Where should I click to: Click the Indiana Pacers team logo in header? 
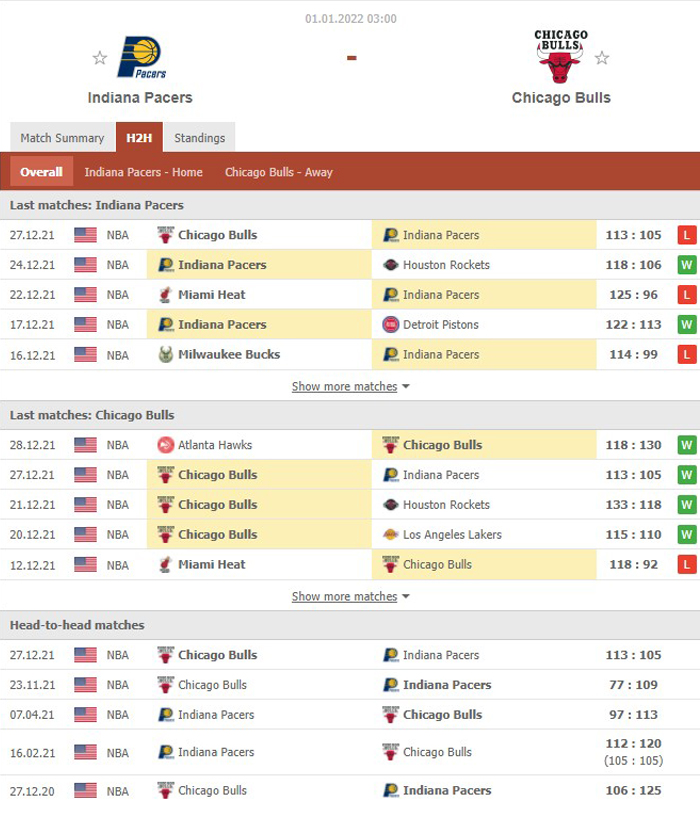[141, 58]
